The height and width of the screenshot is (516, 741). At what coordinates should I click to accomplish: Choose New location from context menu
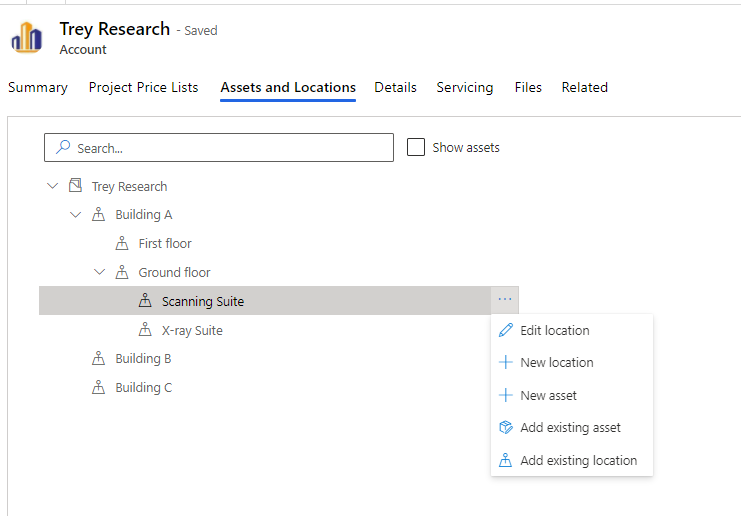coord(572,362)
